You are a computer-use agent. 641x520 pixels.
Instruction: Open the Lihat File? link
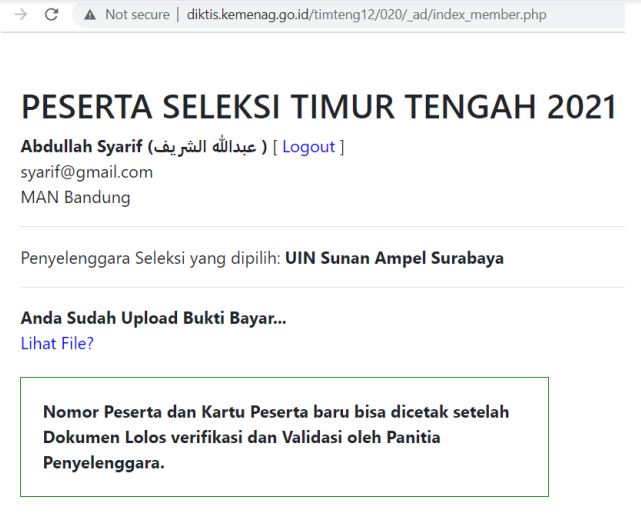[57, 343]
